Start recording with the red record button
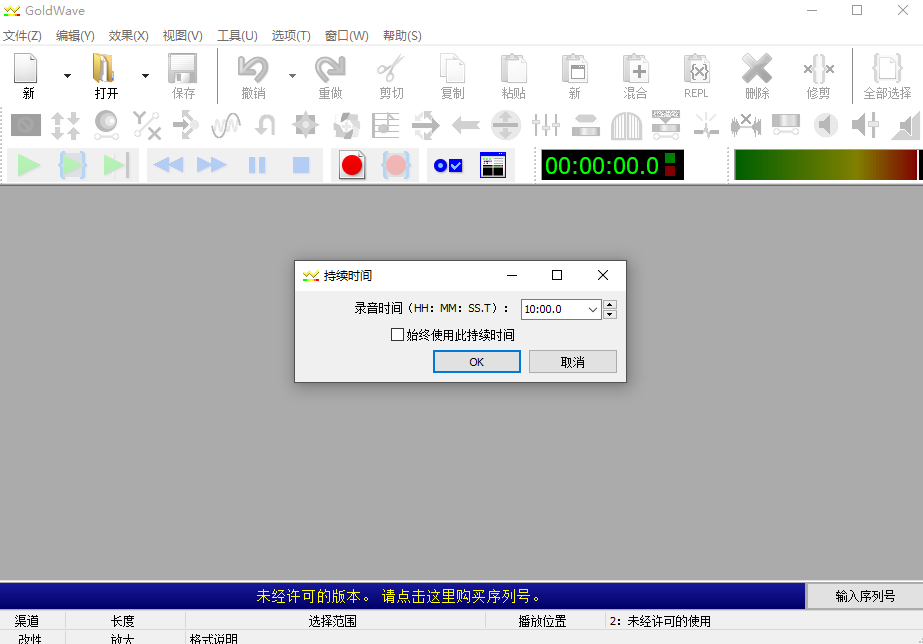 tap(352, 165)
